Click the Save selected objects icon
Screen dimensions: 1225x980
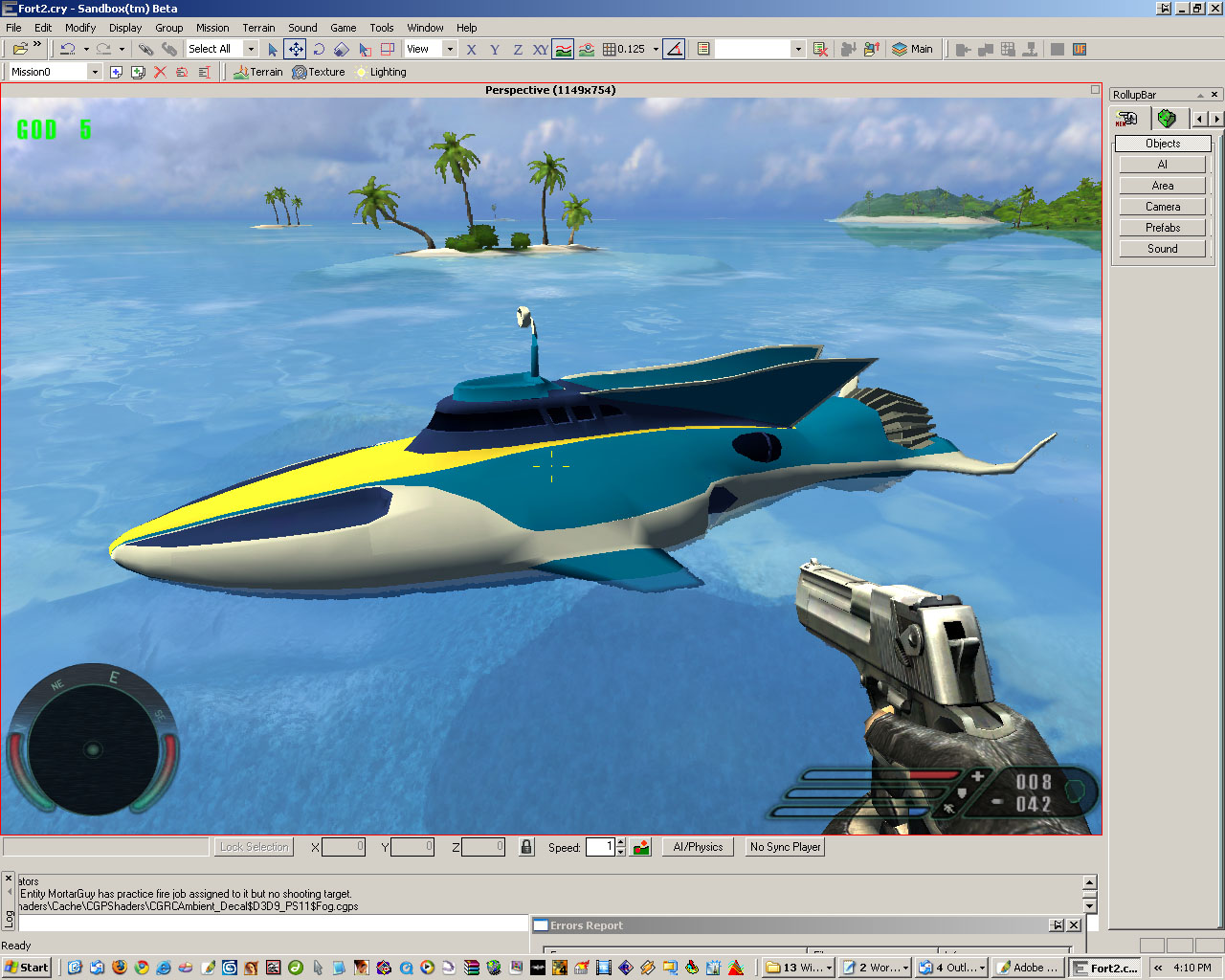point(848,49)
